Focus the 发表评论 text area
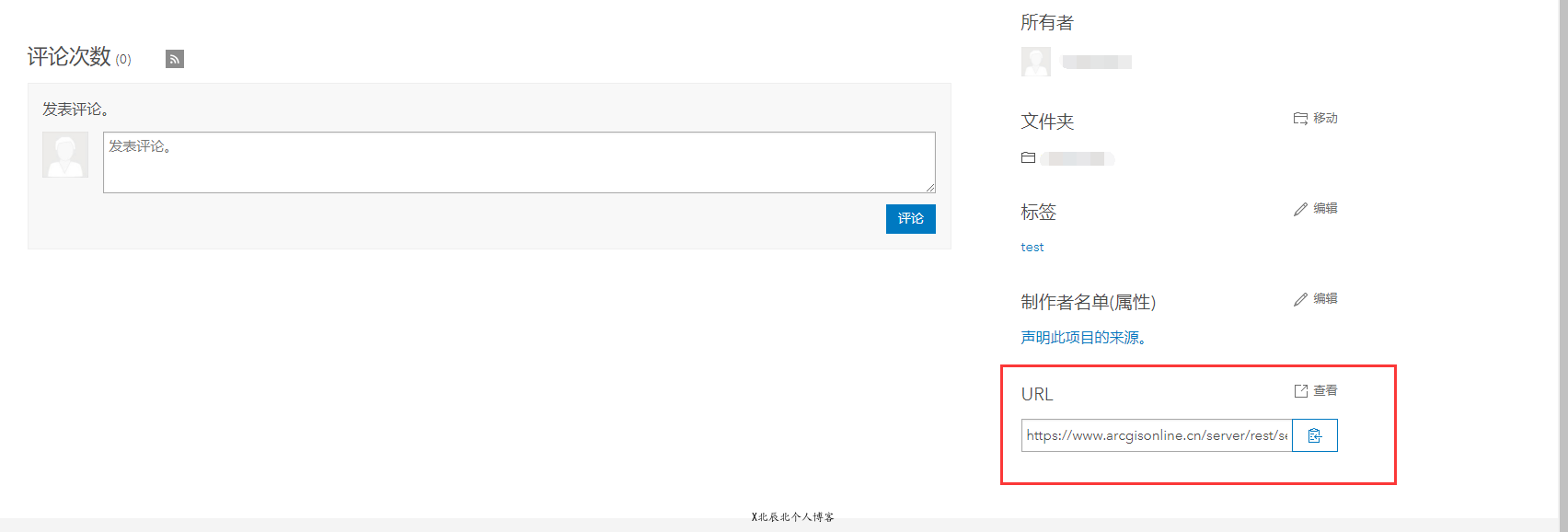 tap(519, 163)
